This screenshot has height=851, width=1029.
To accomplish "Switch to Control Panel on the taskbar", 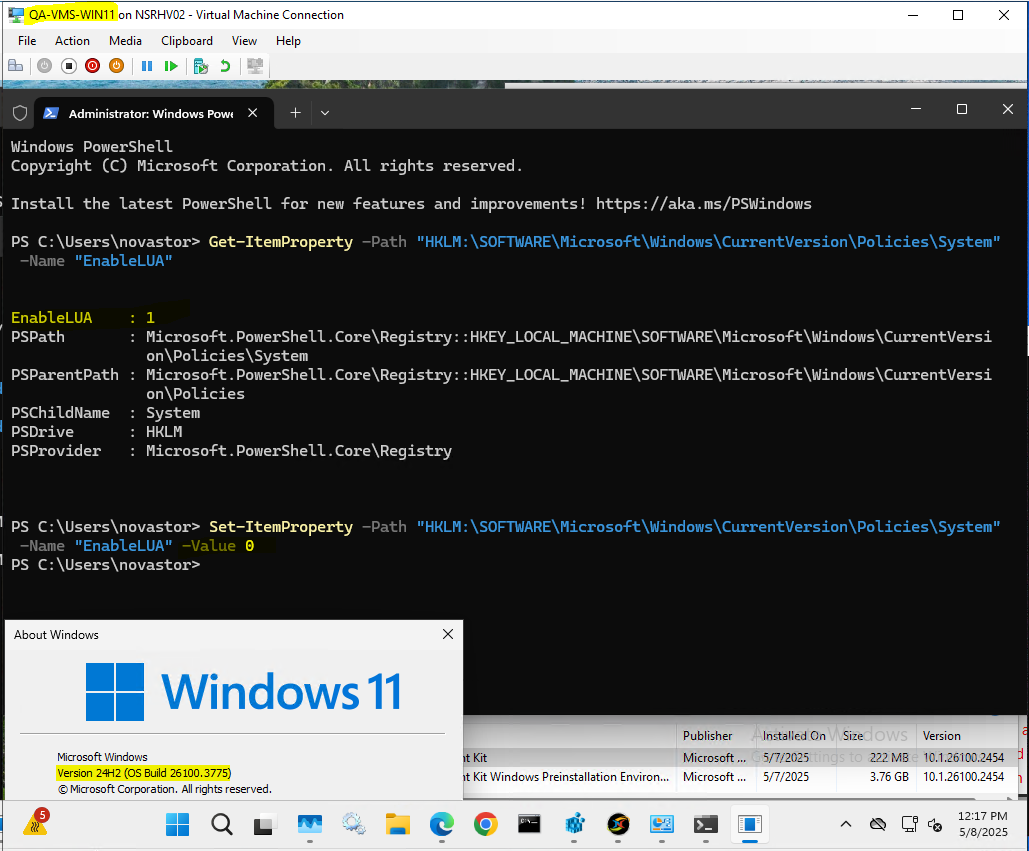I will (662, 824).
